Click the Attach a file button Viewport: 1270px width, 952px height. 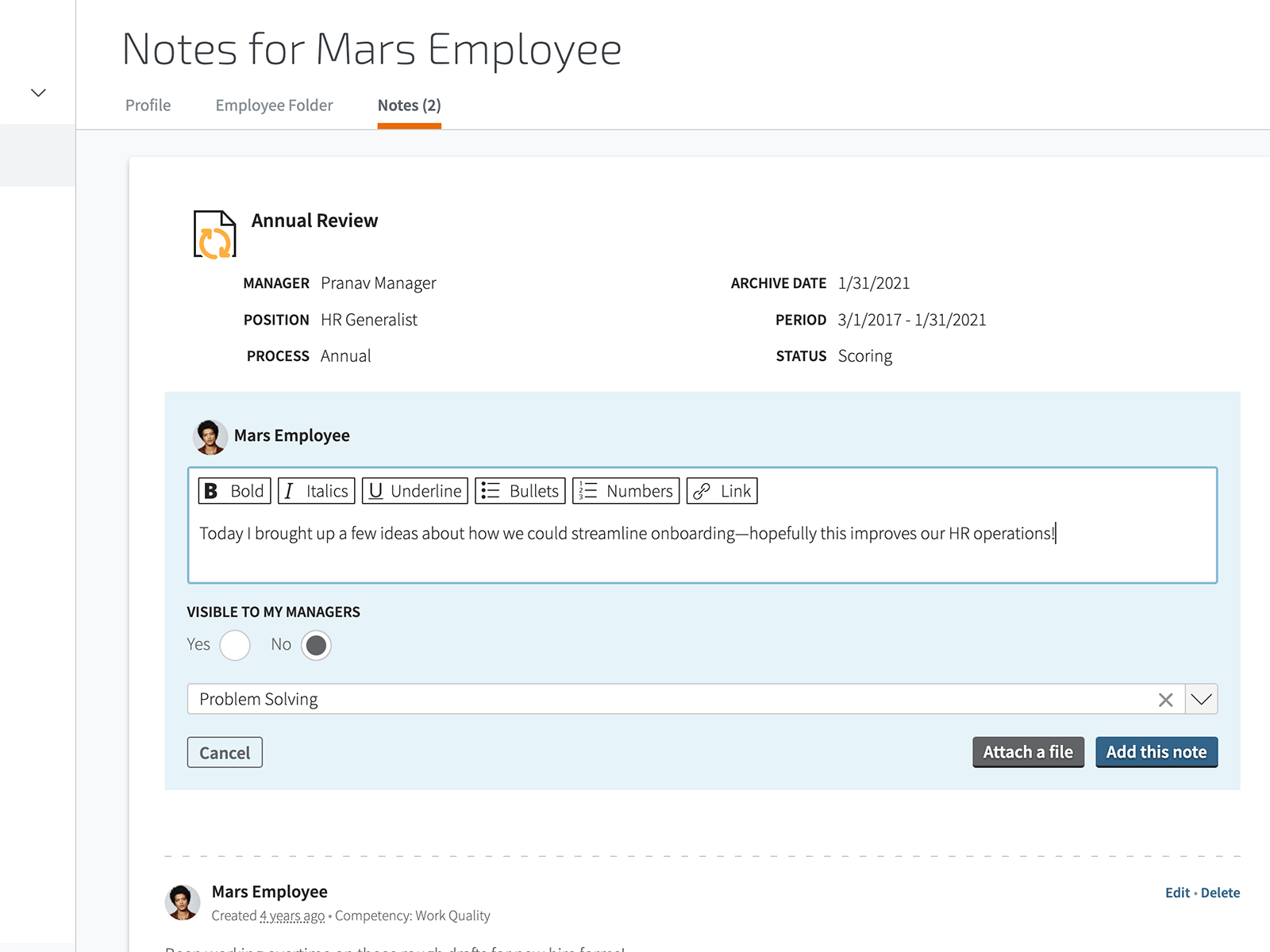pyautogui.click(x=1028, y=752)
